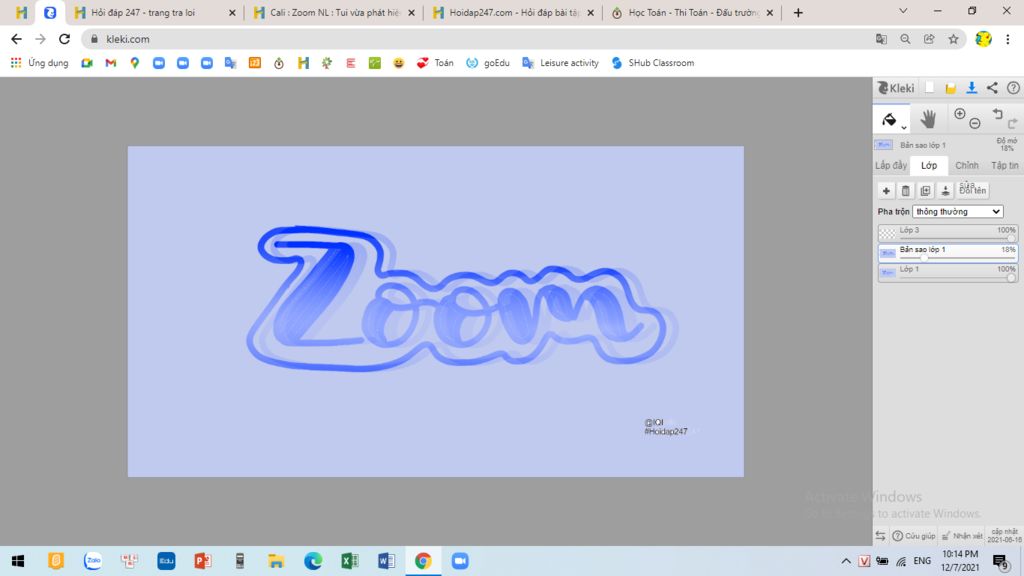Open the Pha trộn blend mode dropdown
This screenshot has height=576, width=1024.
(957, 212)
